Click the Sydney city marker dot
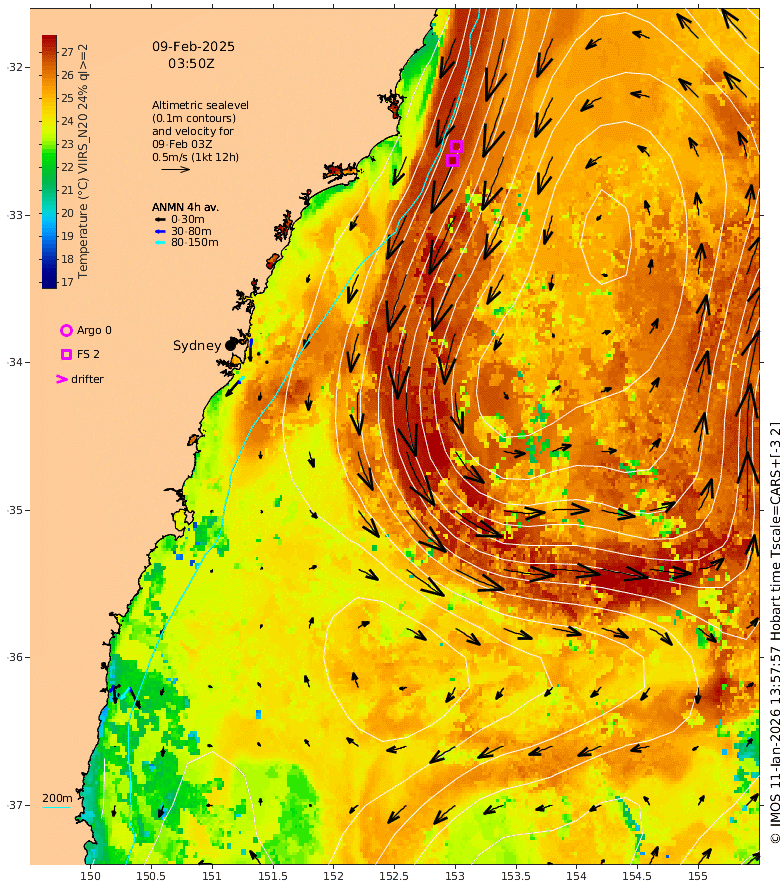This screenshot has width=780, height=890. (x=230, y=345)
